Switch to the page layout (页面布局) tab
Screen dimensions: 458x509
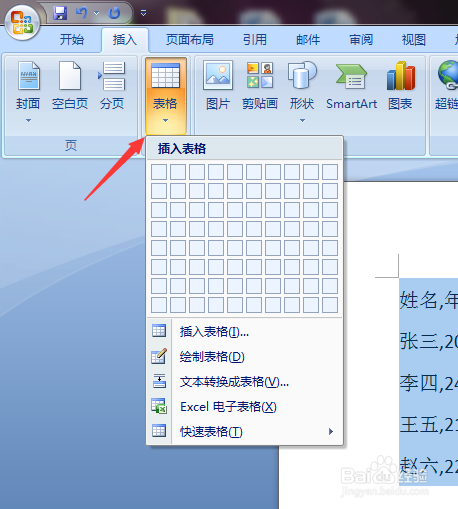click(x=190, y=40)
